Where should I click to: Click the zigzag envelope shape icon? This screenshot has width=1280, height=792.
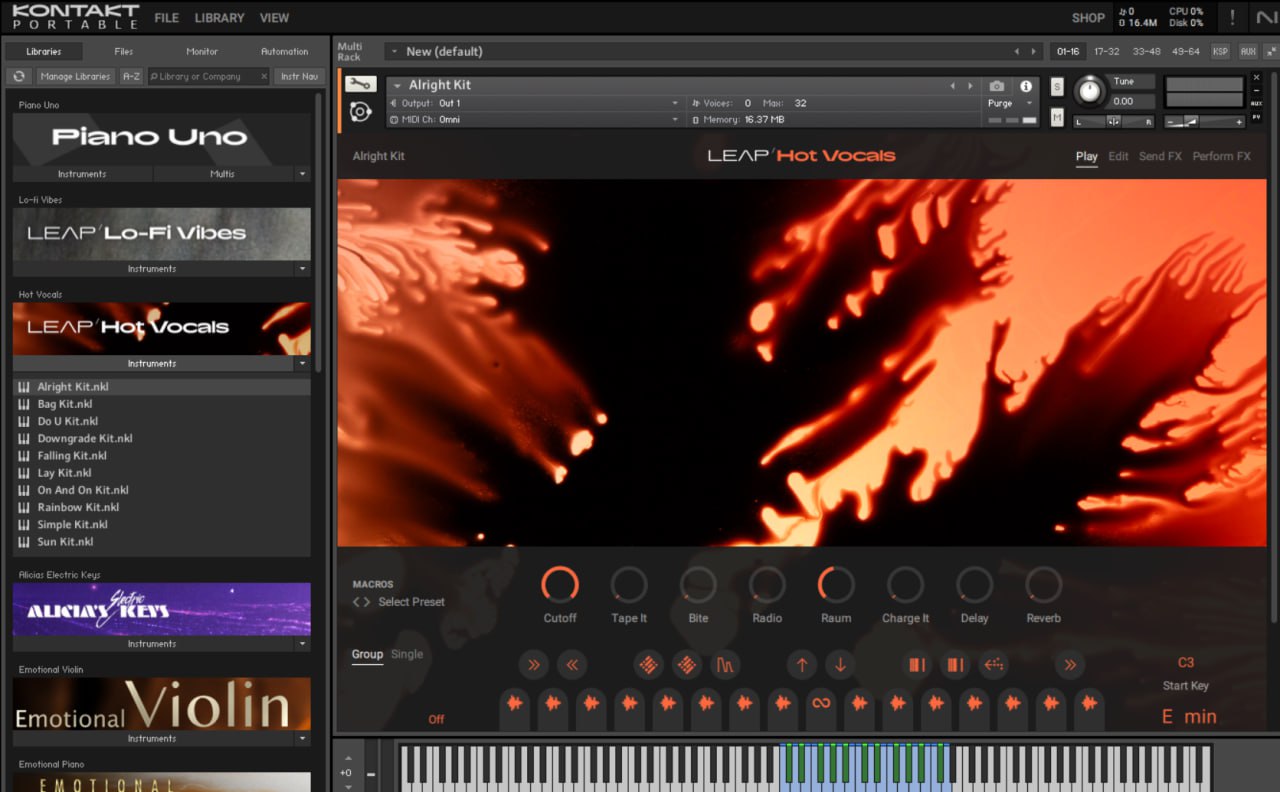click(x=725, y=665)
